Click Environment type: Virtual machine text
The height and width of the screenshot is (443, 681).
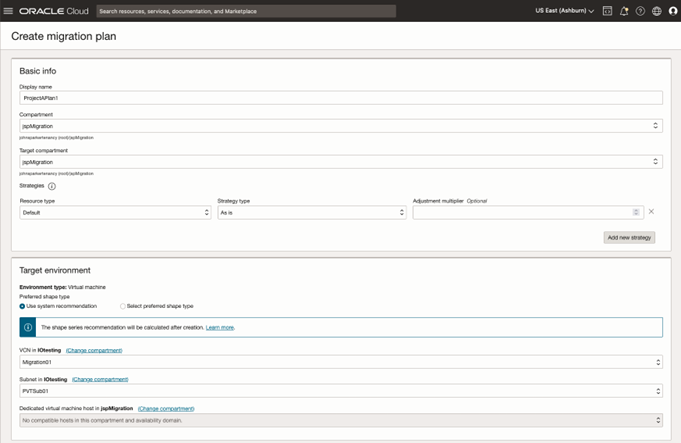coord(63,287)
